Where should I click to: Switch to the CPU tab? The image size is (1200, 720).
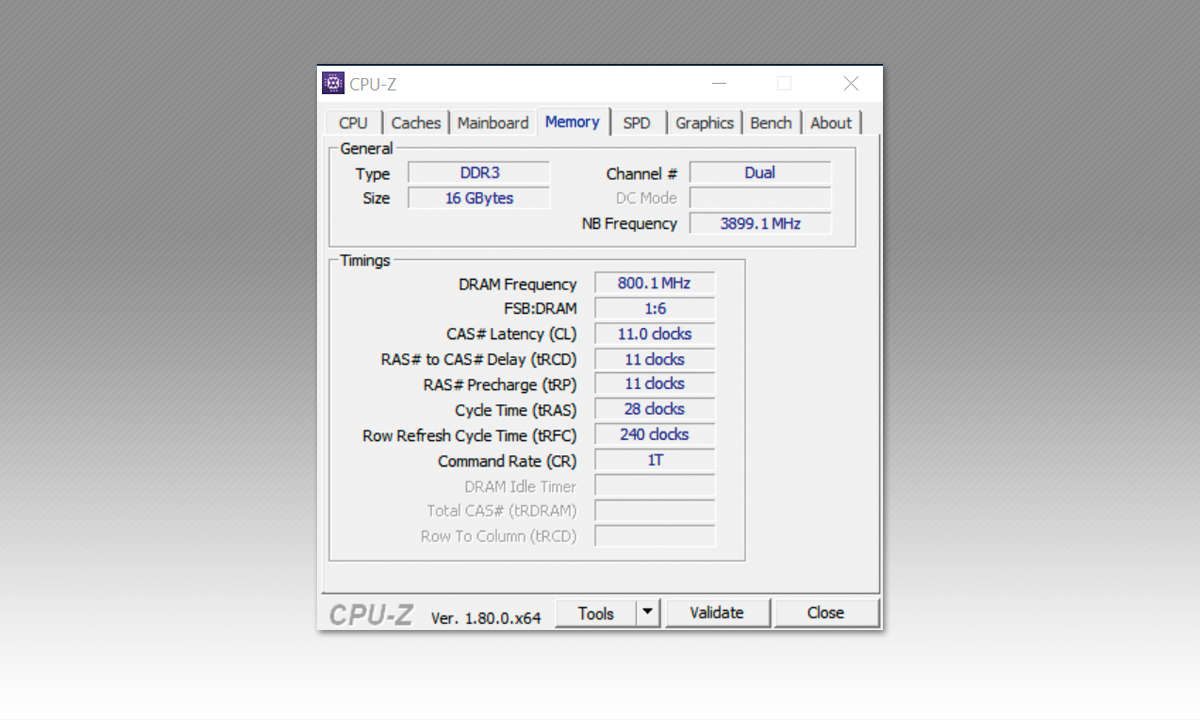click(x=353, y=123)
